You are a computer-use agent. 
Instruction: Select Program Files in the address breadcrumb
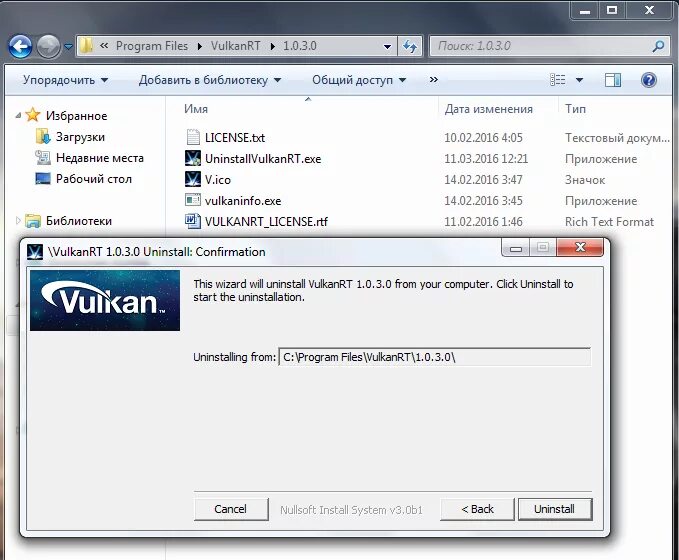click(152, 46)
